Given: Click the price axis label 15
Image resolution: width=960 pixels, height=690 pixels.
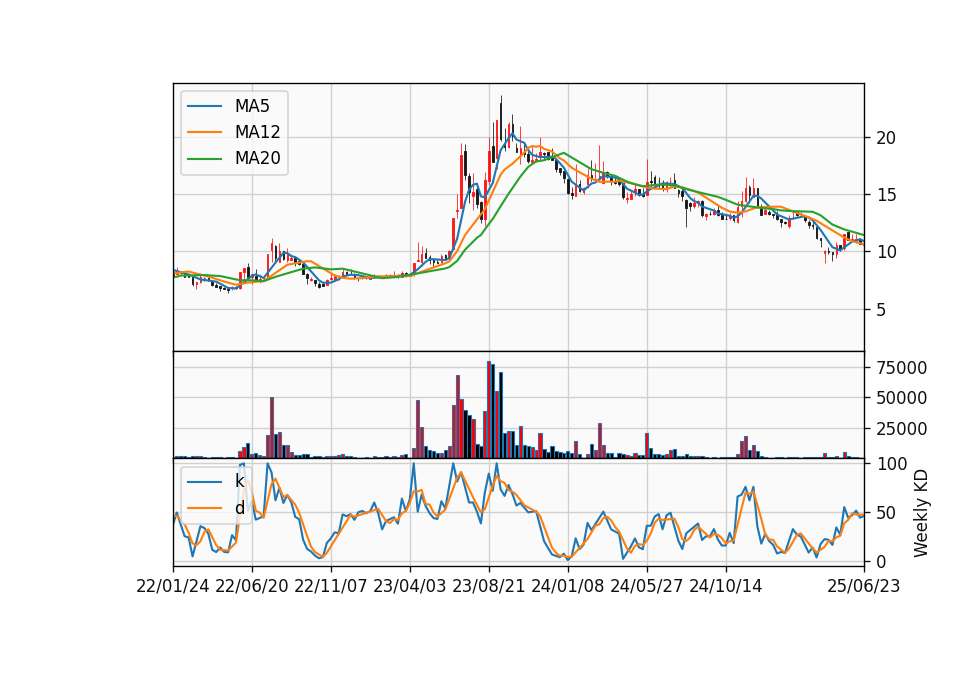Looking at the screenshot, I should click(886, 195).
